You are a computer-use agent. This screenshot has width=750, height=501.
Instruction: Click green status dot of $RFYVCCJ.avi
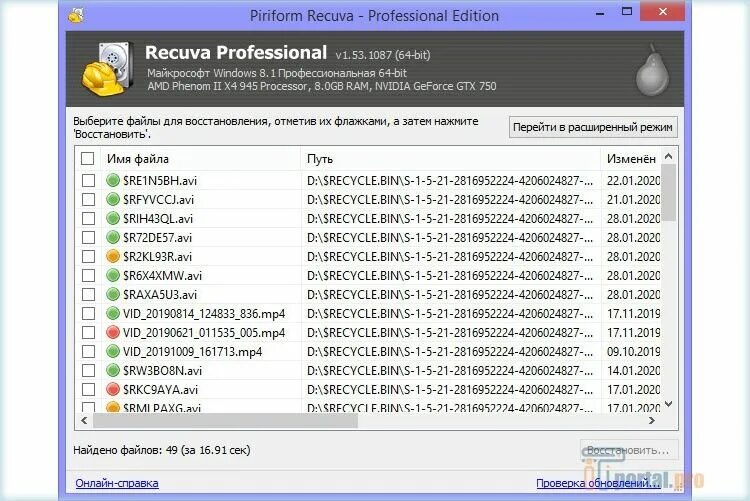pyautogui.click(x=113, y=200)
